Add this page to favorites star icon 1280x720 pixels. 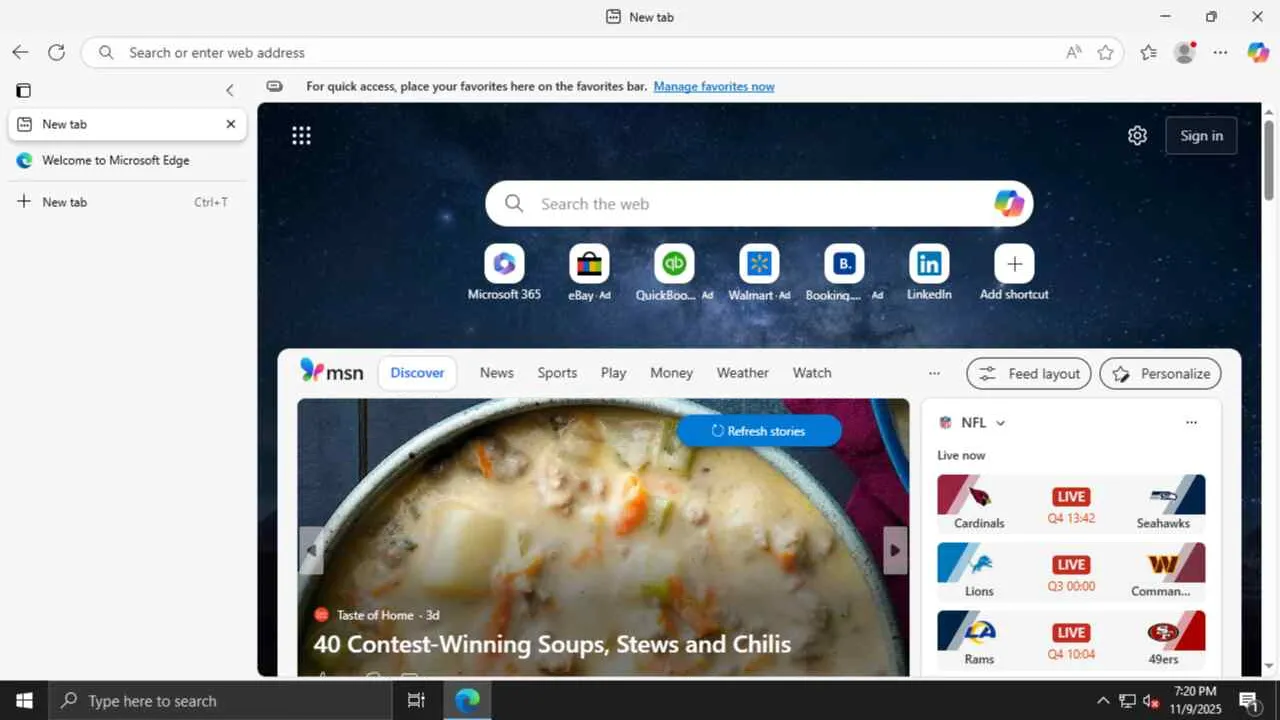tap(1105, 52)
